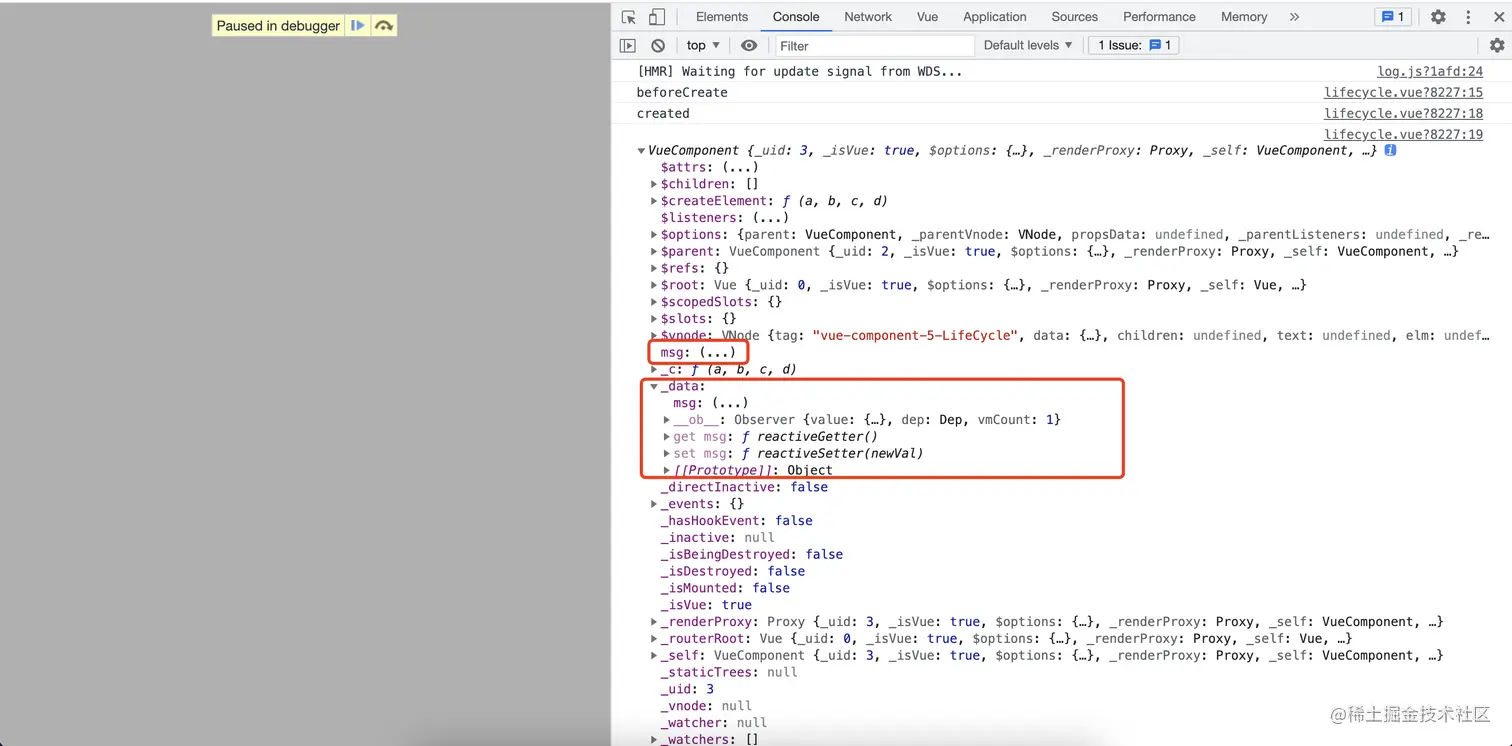
Task: Expand the set msg reactiveSetter
Action: pos(666,453)
